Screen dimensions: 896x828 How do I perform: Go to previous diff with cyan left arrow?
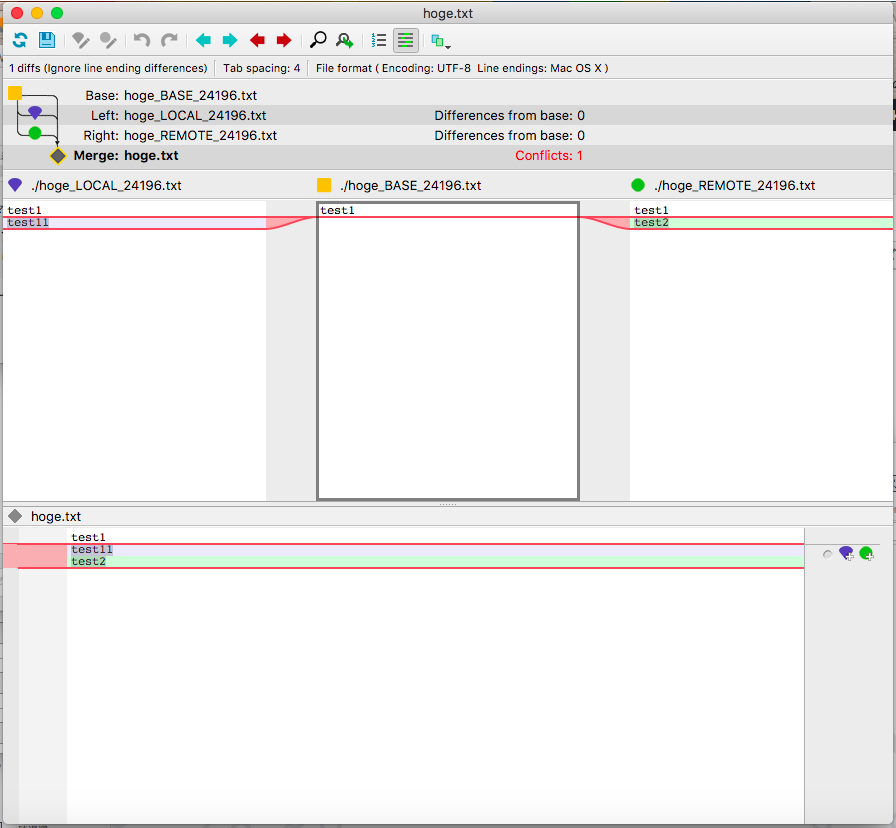tap(203, 40)
